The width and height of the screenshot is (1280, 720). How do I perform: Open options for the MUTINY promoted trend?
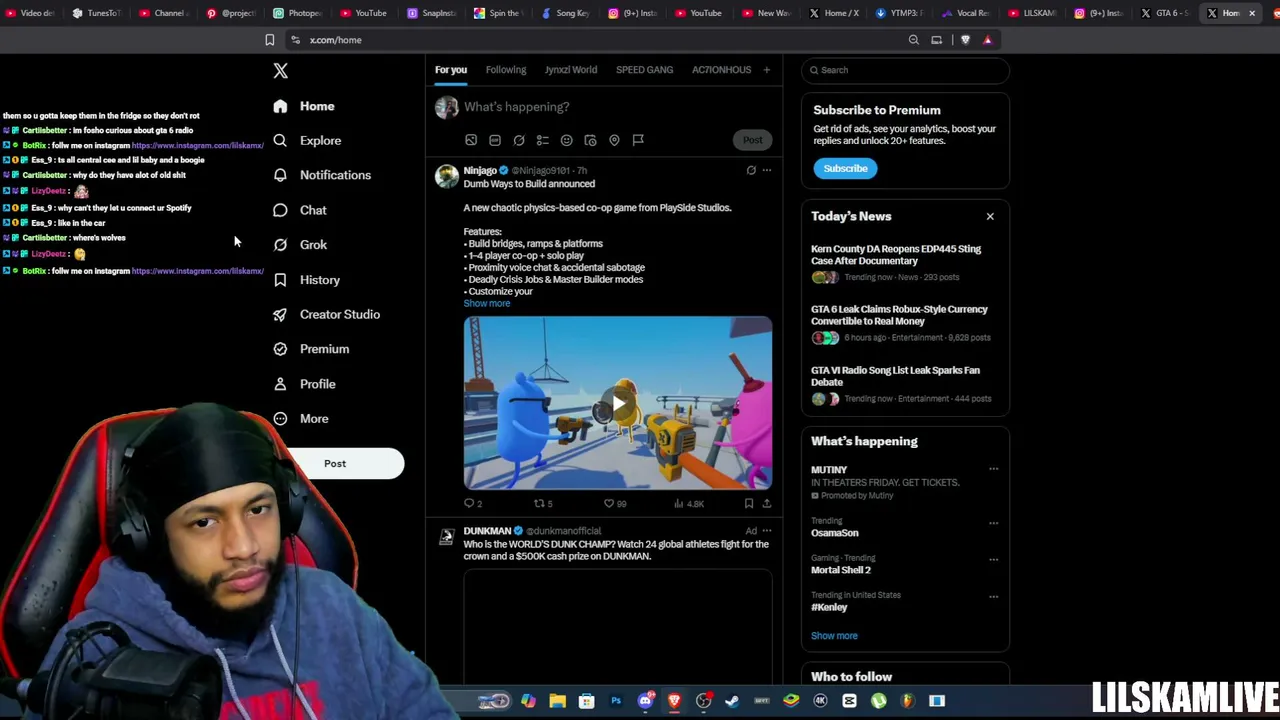tap(993, 469)
